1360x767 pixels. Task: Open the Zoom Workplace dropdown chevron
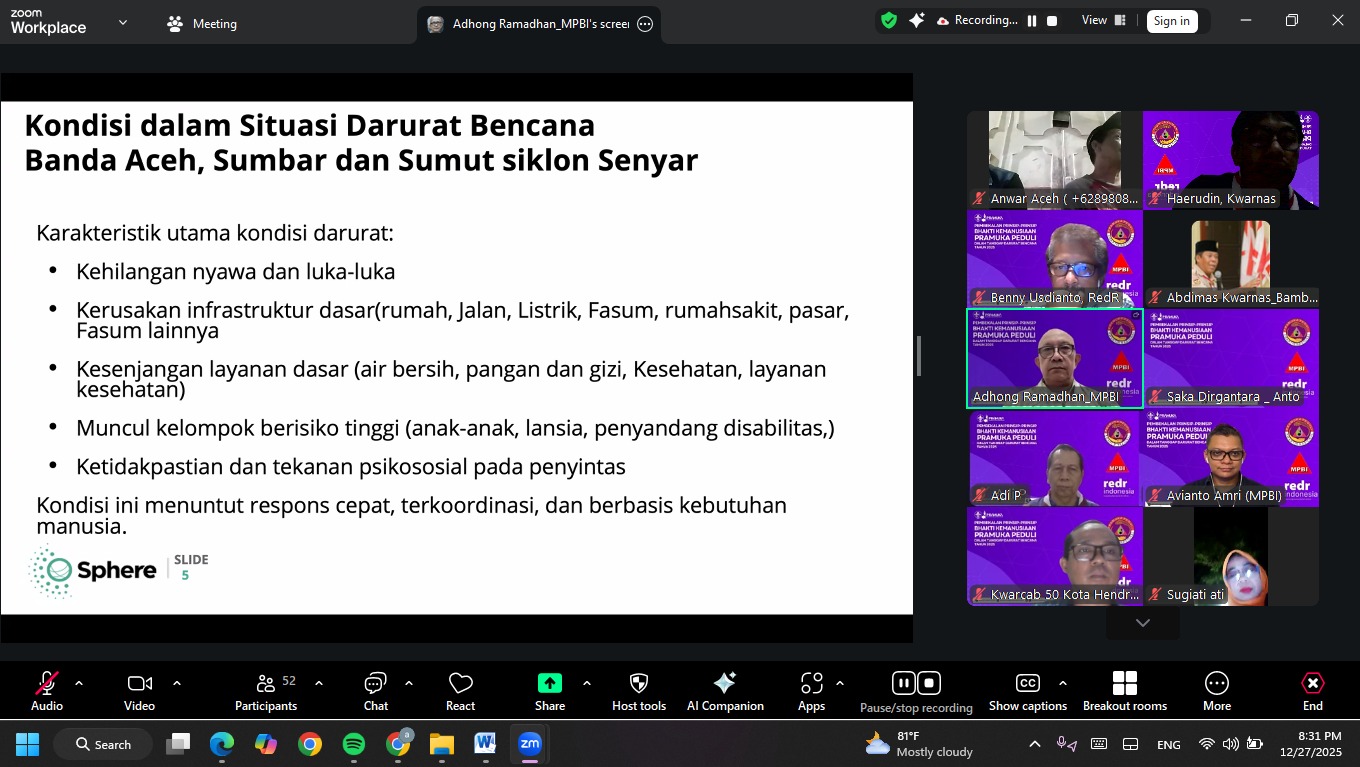coord(123,22)
